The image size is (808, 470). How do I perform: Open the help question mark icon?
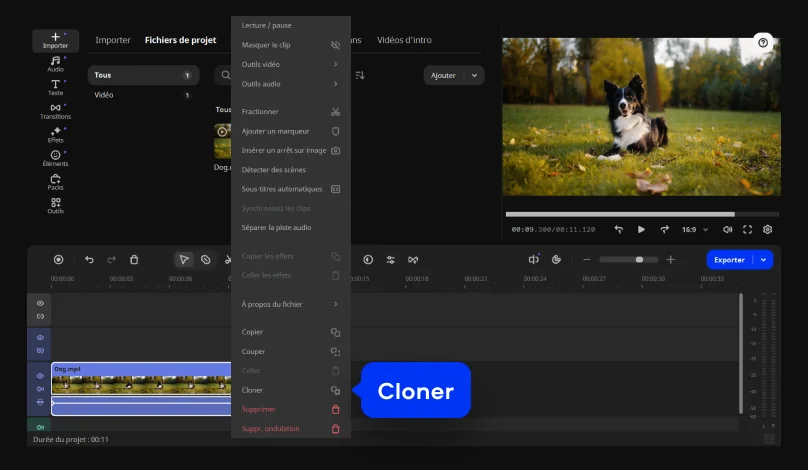coord(763,43)
